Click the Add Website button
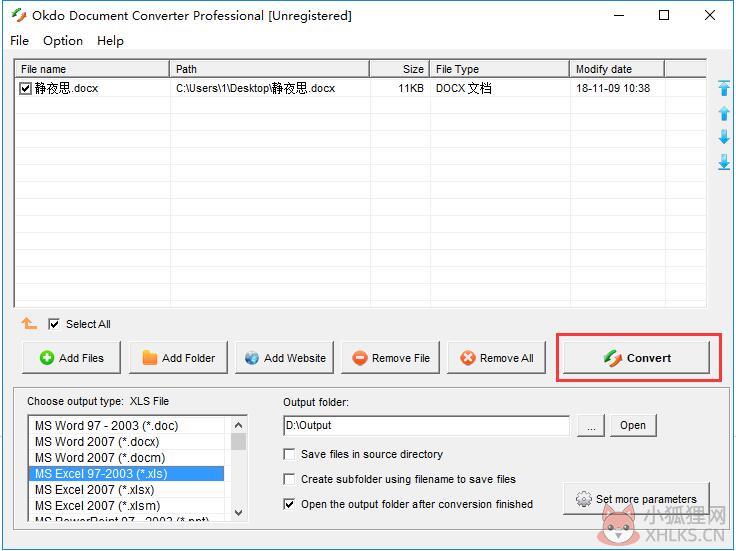The image size is (736, 551). point(284,358)
